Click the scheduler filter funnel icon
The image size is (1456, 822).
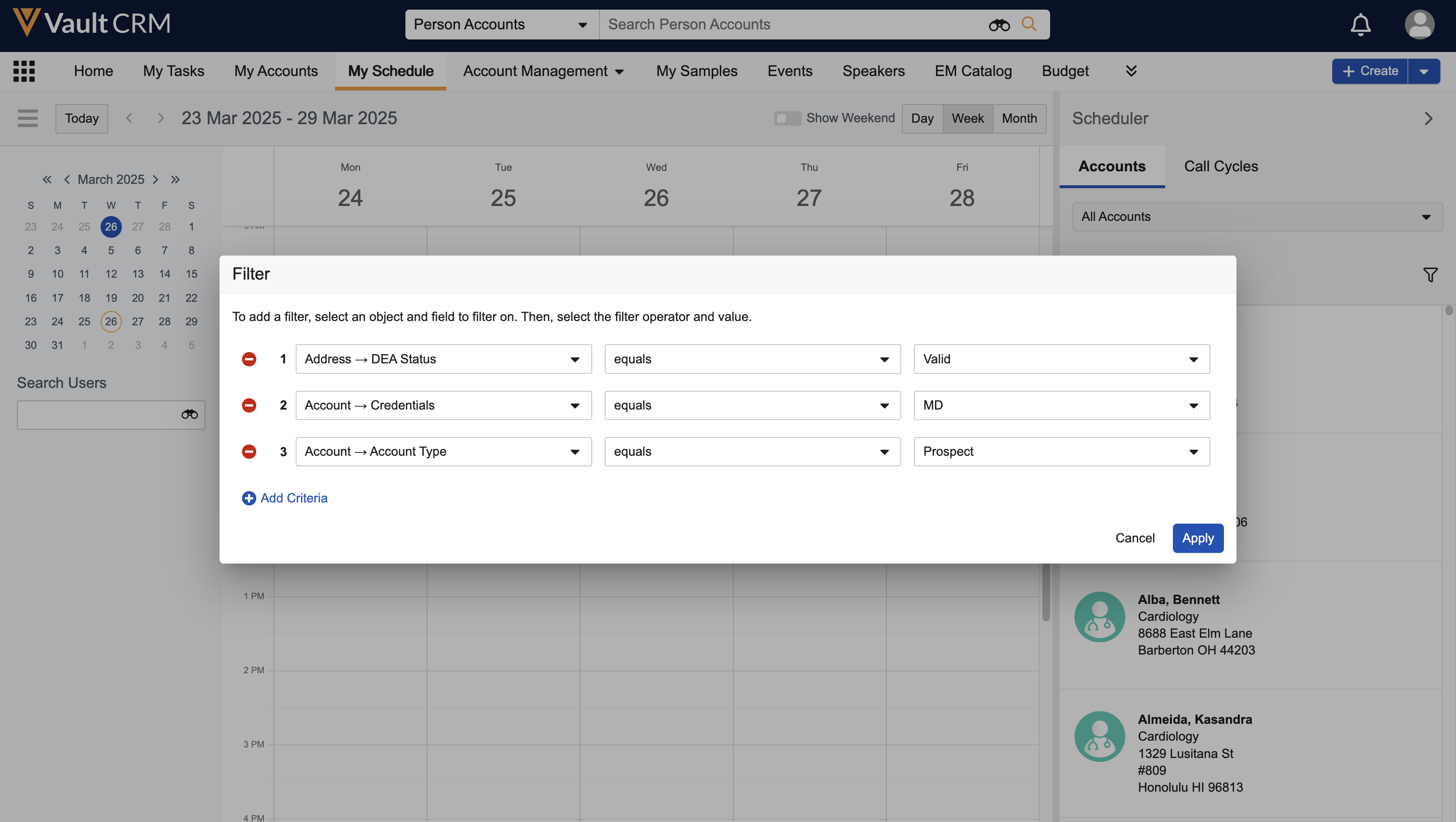pyautogui.click(x=1430, y=275)
